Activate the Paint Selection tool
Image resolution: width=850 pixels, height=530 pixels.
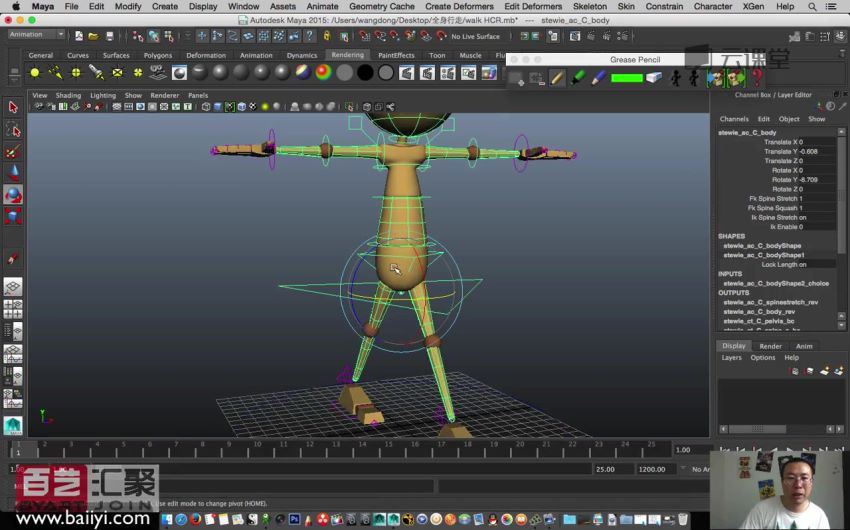[x=13, y=152]
